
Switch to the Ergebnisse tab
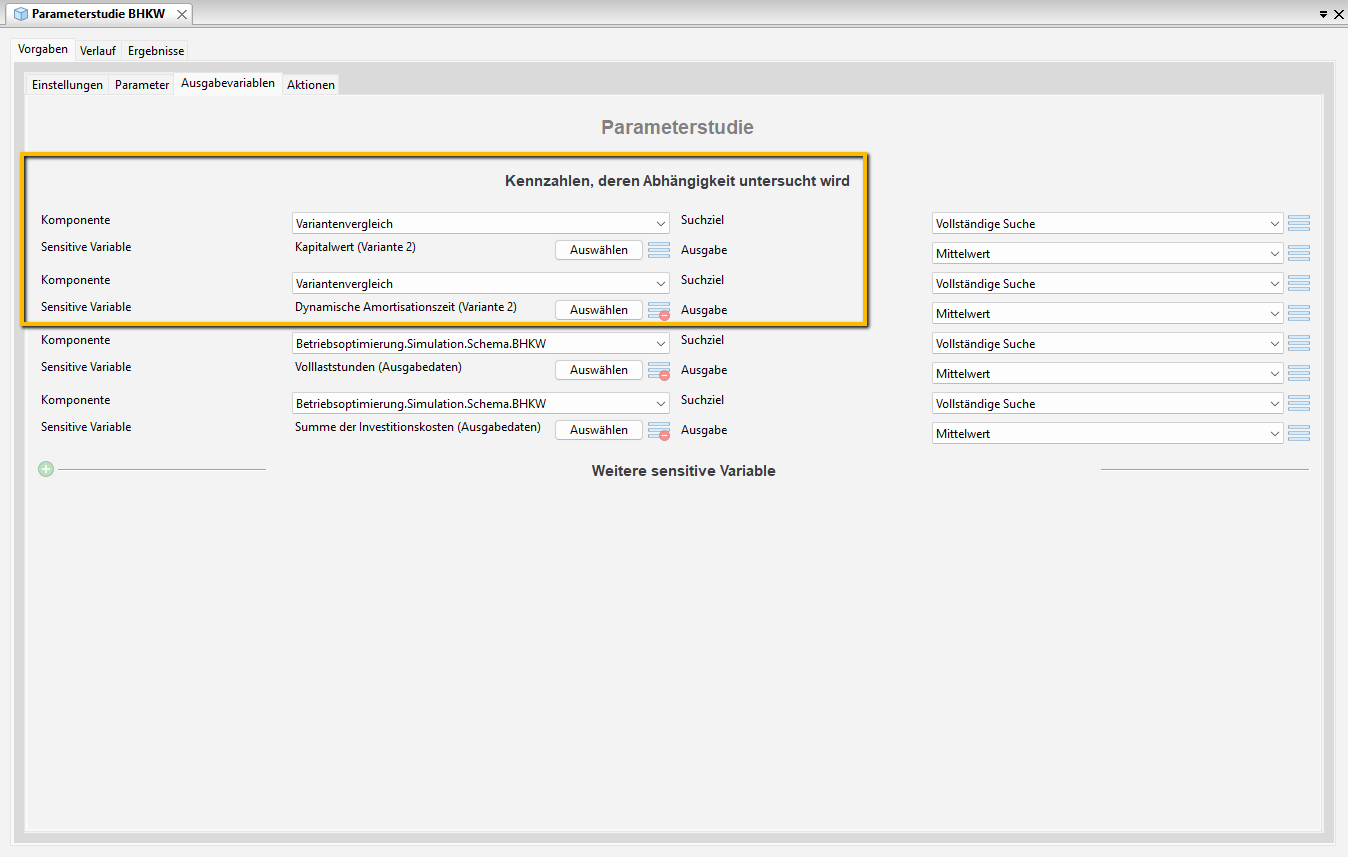click(156, 51)
